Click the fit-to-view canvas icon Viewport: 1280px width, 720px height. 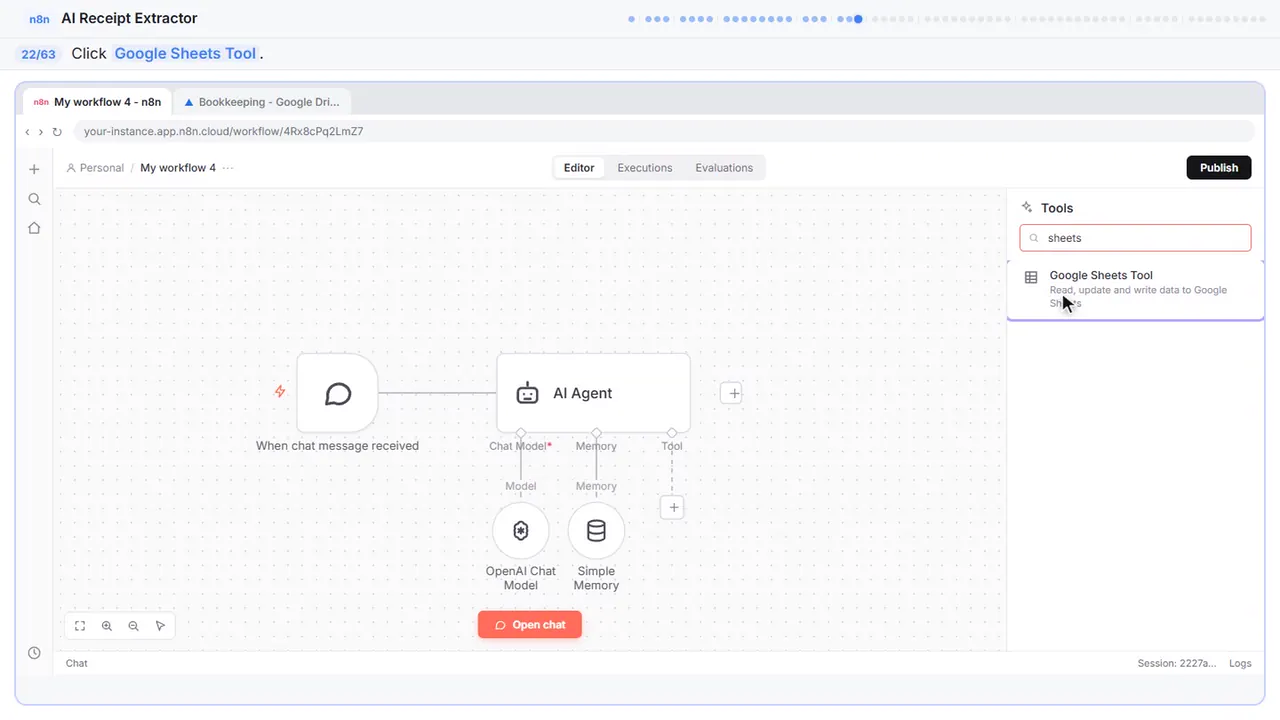click(x=80, y=626)
